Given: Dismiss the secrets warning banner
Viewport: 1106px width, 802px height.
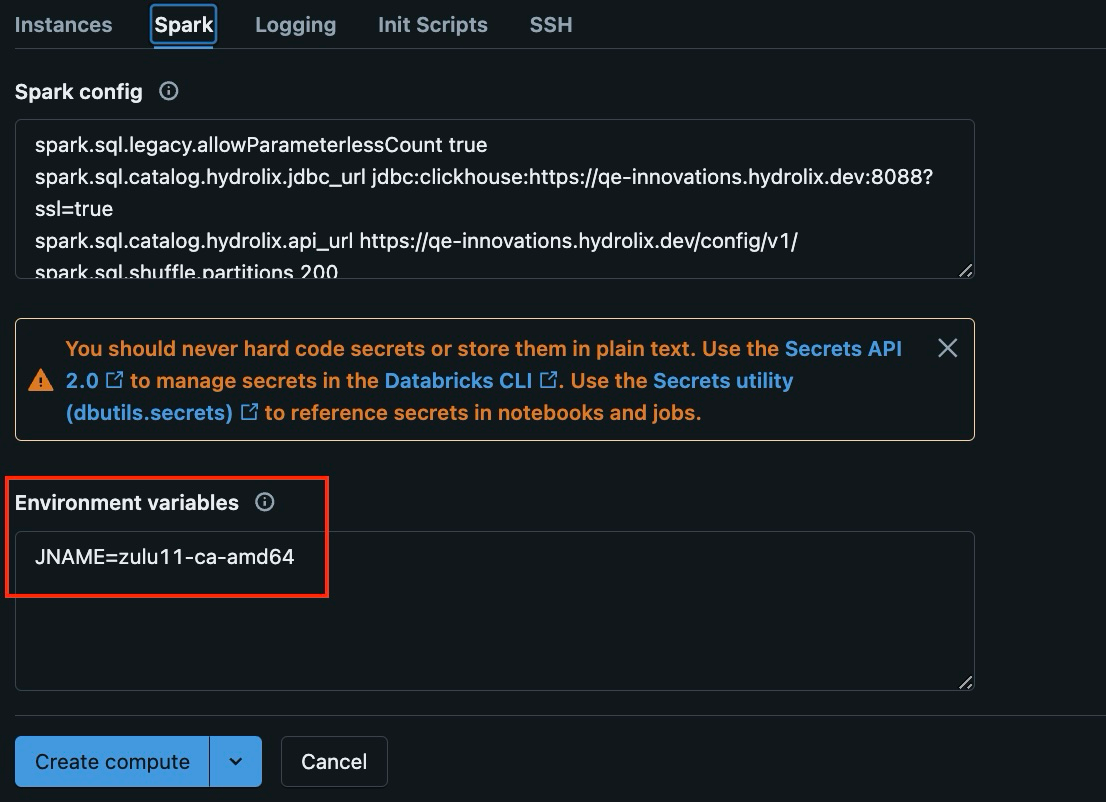Looking at the screenshot, I should (947, 349).
